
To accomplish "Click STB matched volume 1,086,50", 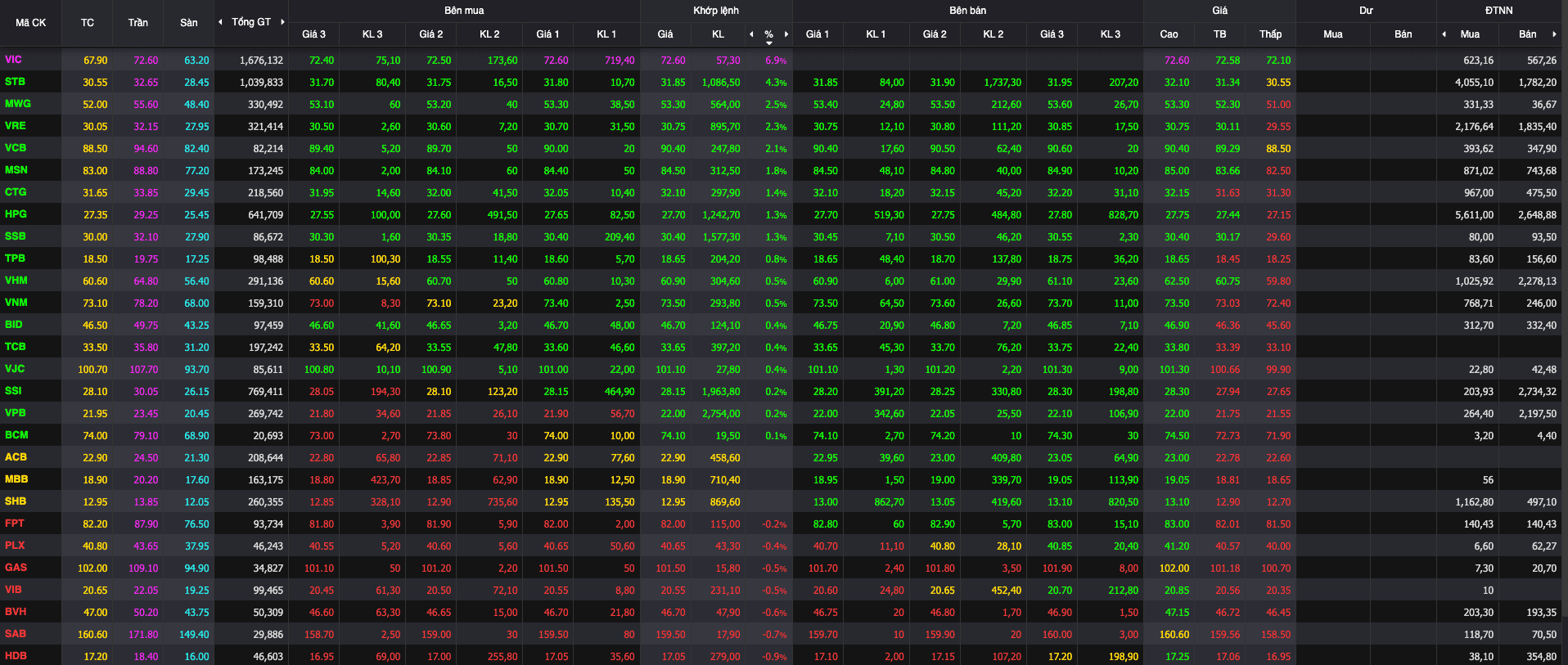I will (x=721, y=83).
